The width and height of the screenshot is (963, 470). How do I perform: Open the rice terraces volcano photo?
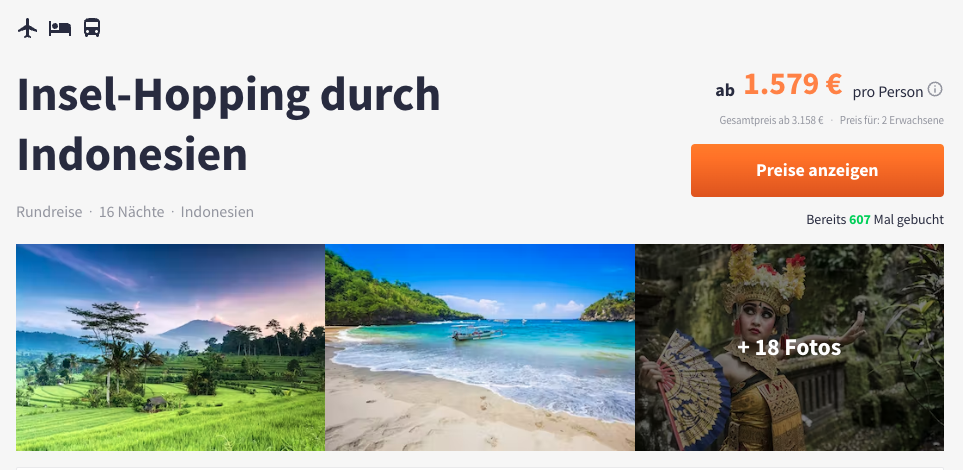coord(170,347)
